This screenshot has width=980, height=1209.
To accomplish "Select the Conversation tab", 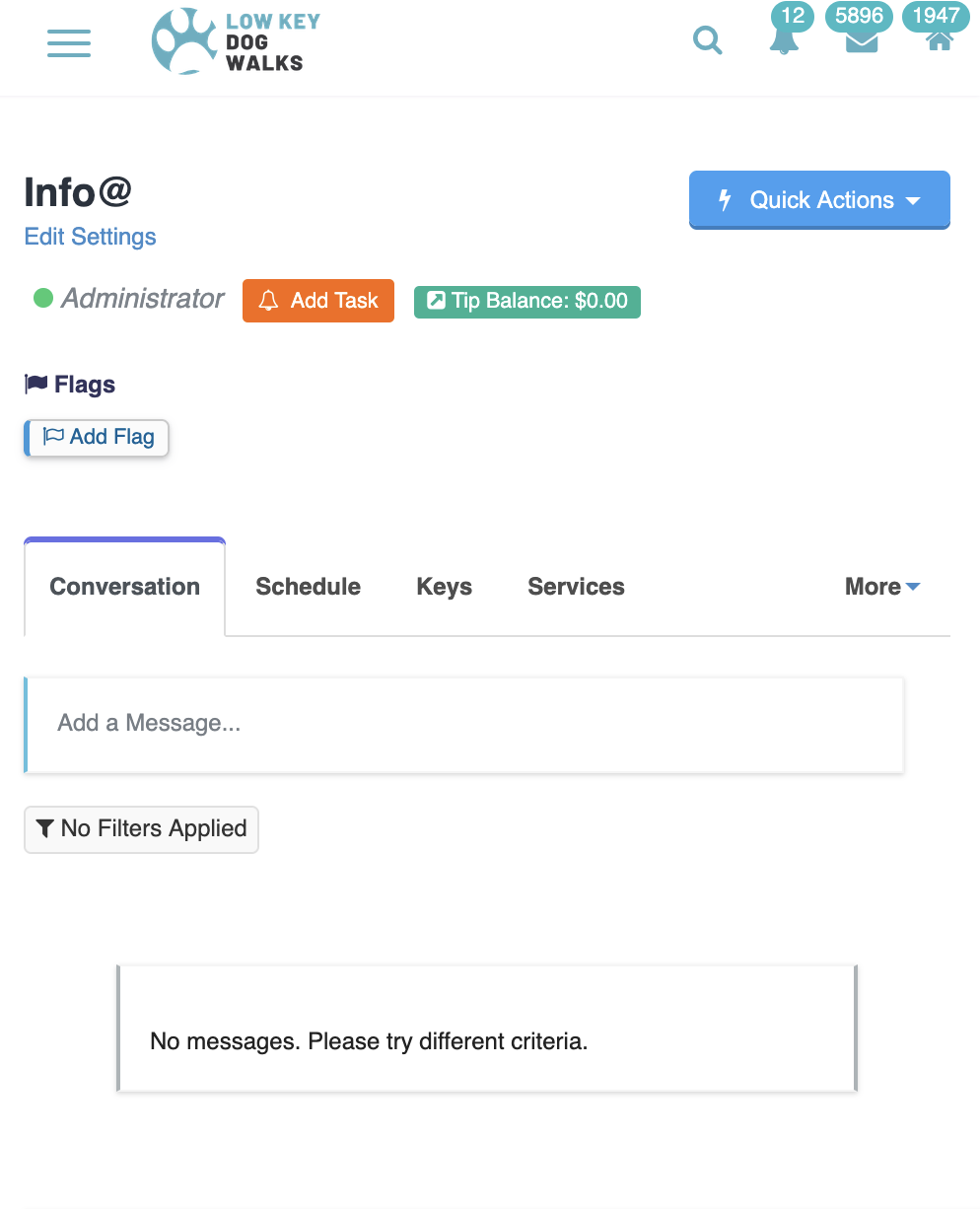I will pos(125,587).
